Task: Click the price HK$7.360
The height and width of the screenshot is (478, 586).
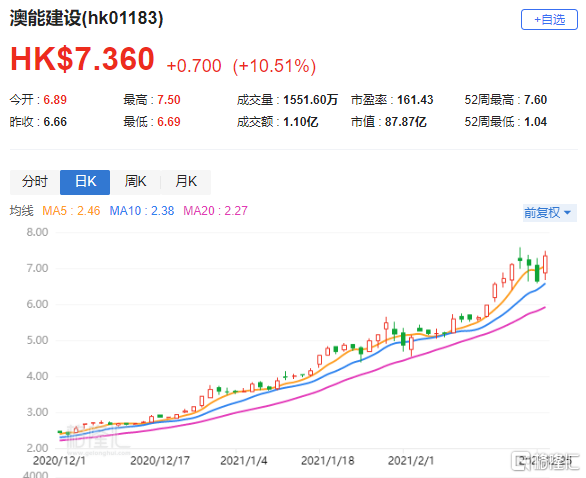Action: tap(82, 59)
